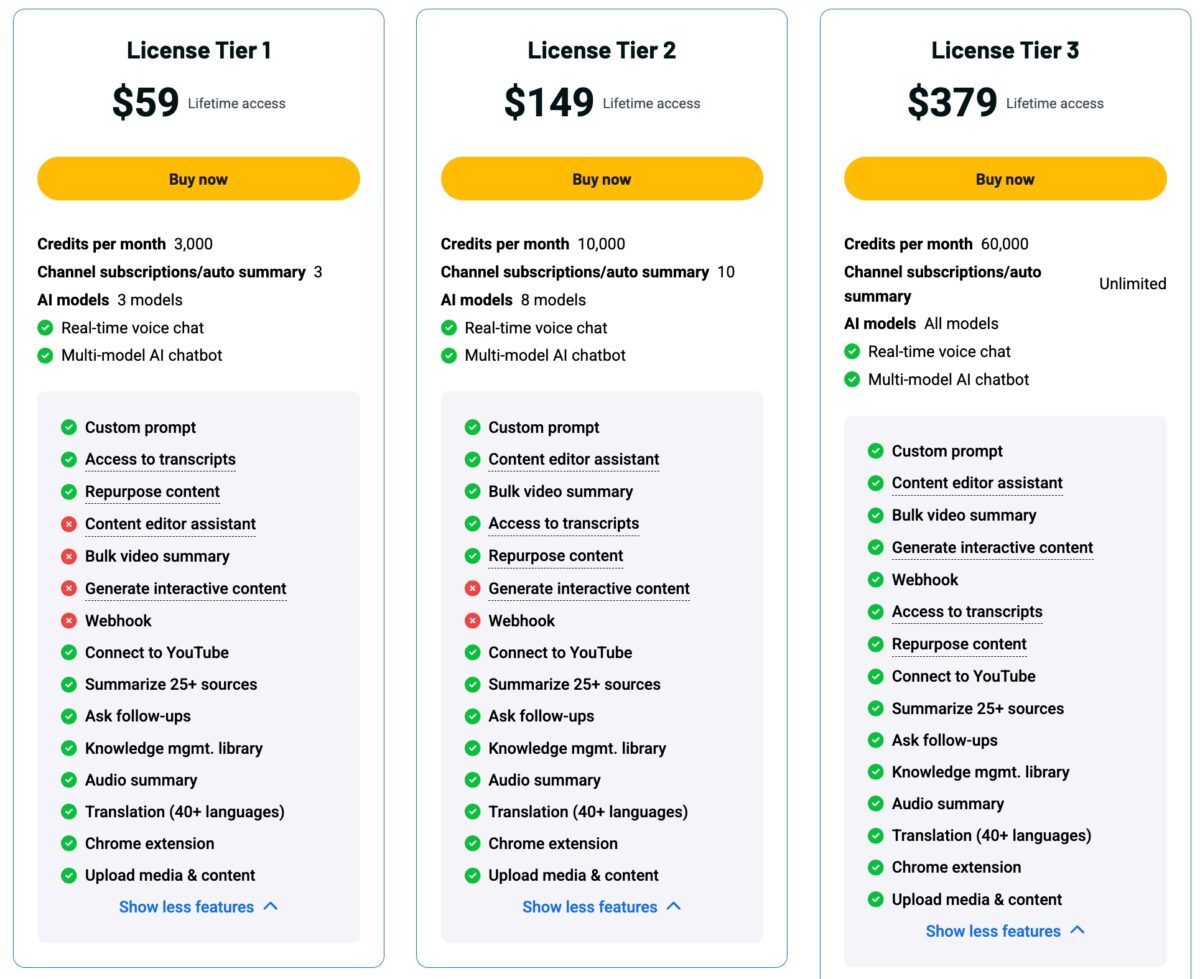Click red X icon beside Tier 2 Webhook
This screenshot has width=1200, height=979.
point(472,620)
